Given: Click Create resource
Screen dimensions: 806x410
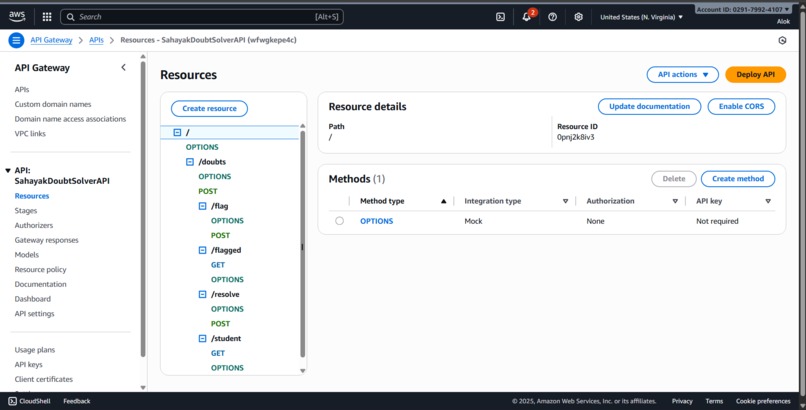Looking at the screenshot, I should [x=209, y=108].
